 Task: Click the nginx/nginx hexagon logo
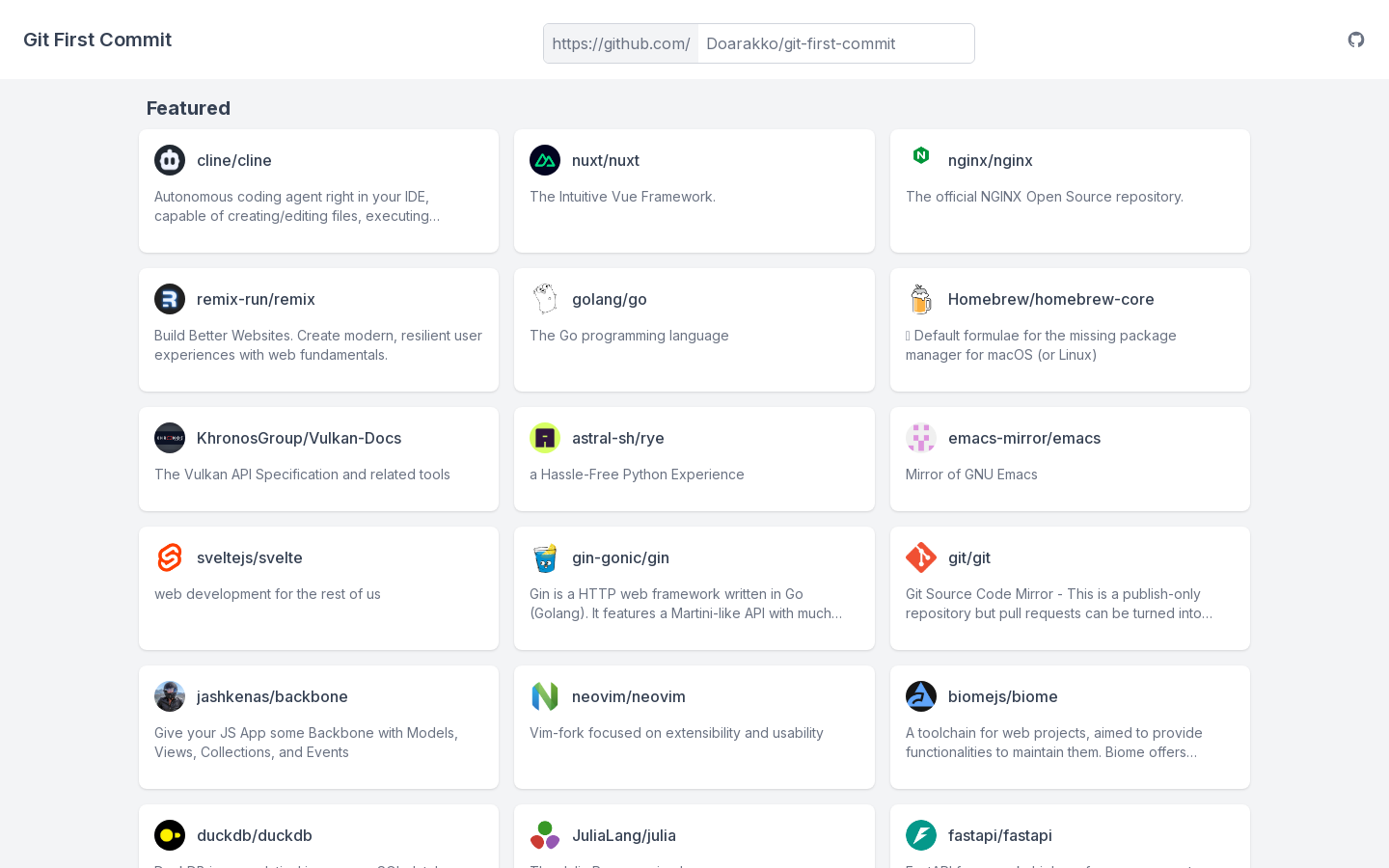[921, 155]
